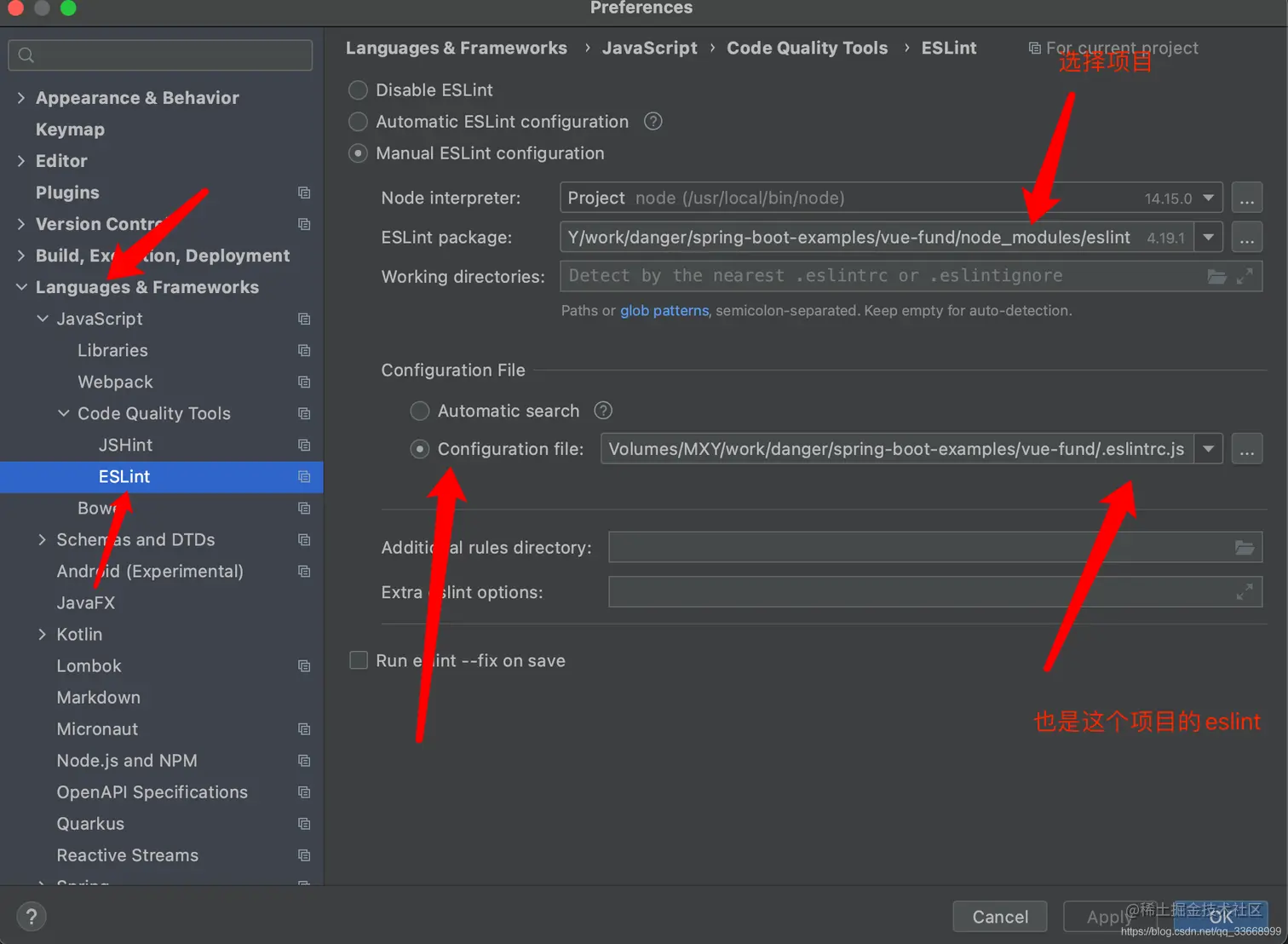
Task: Browse for ESLint package with ellipsis button
Action: [x=1247, y=237]
